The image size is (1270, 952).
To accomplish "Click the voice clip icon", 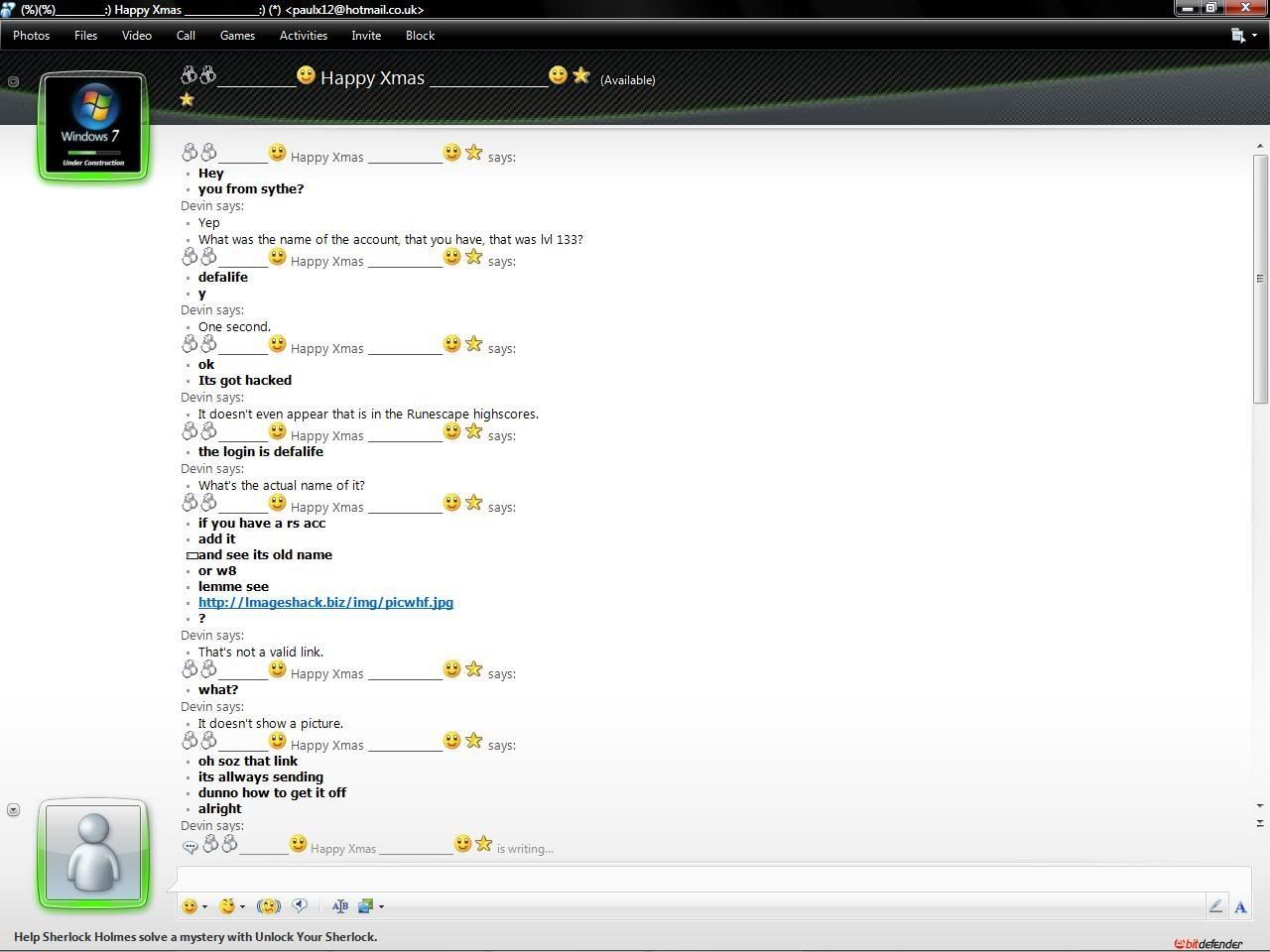I will tap(300, 905).
